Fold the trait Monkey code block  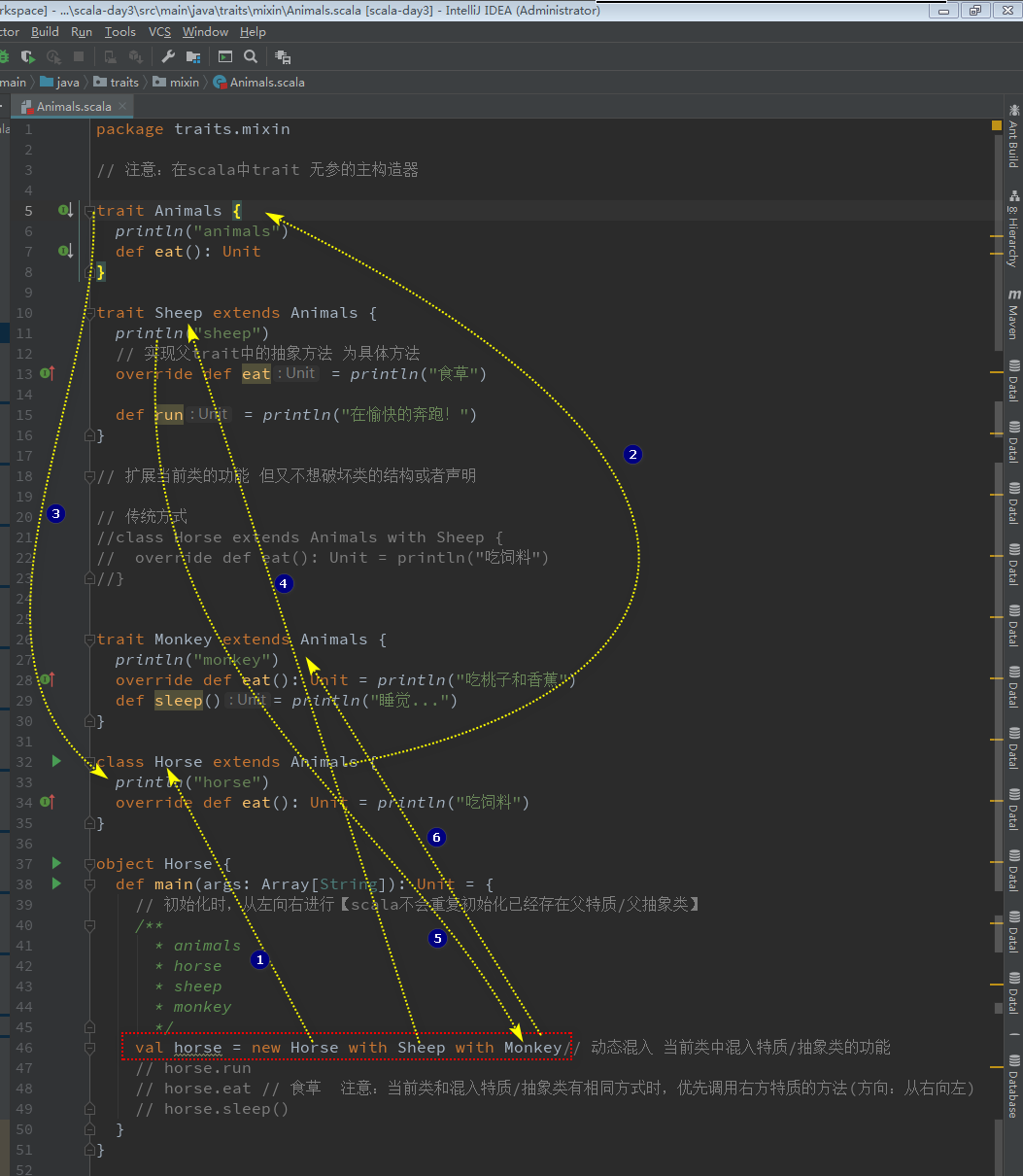tap(89, 640)
